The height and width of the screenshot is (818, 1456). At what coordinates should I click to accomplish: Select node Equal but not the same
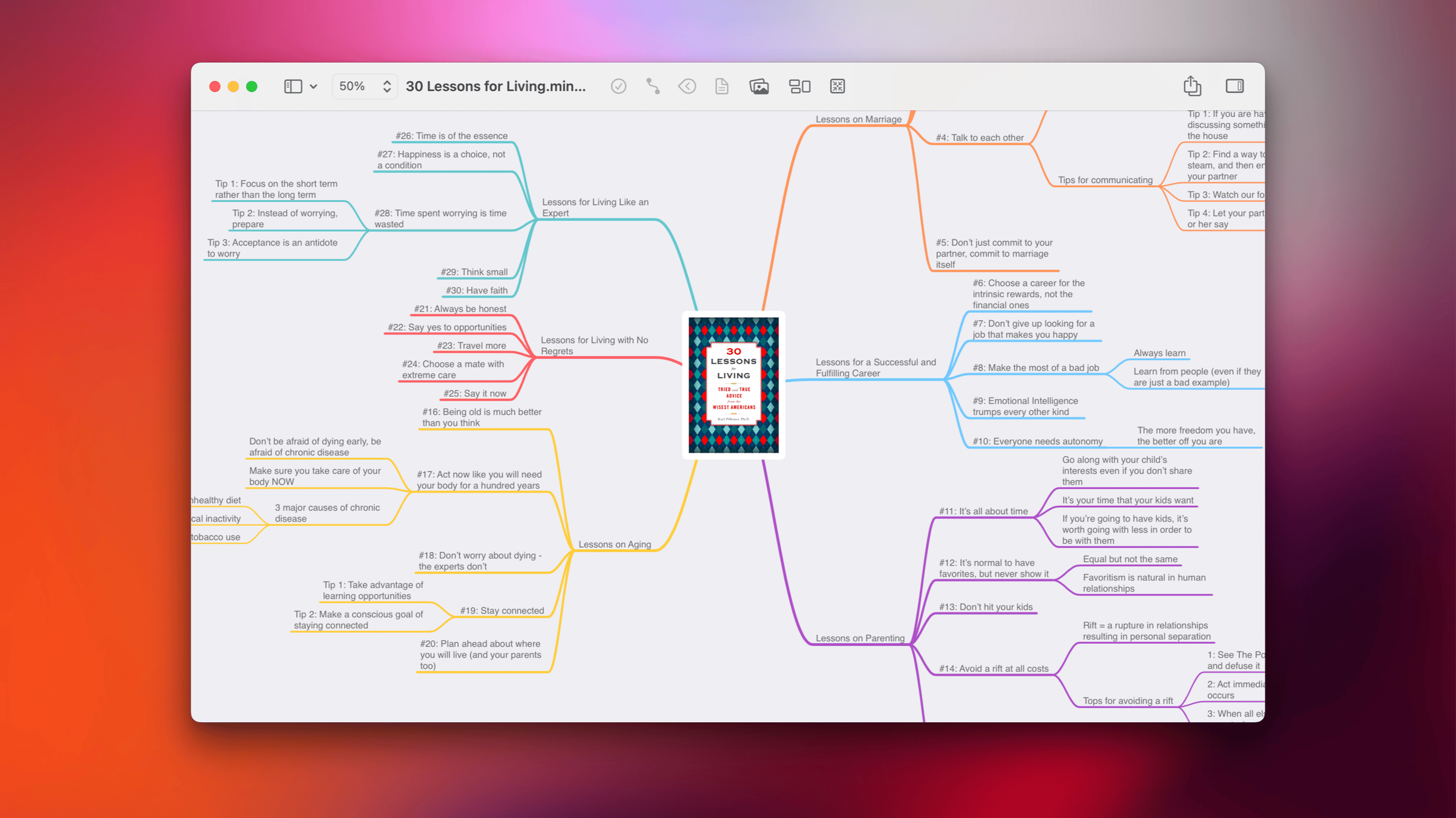1130,559
